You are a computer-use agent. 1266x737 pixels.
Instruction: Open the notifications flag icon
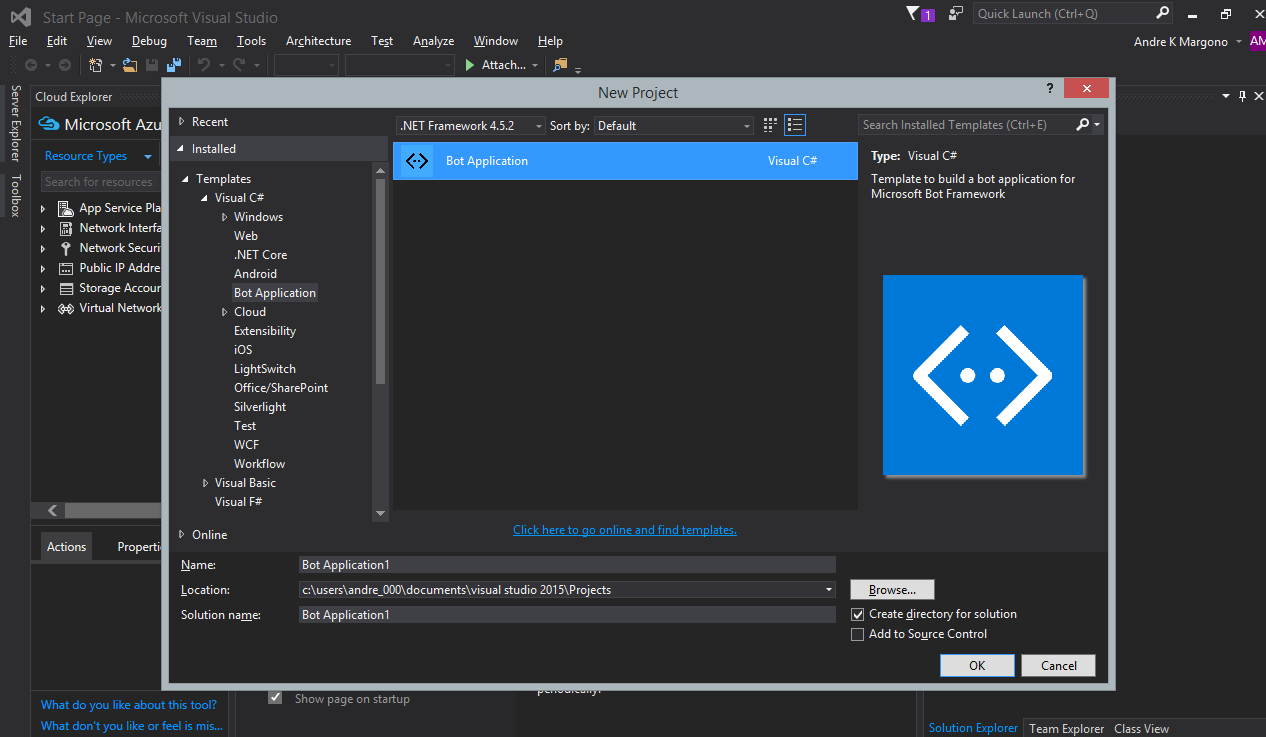coord(912,13)
